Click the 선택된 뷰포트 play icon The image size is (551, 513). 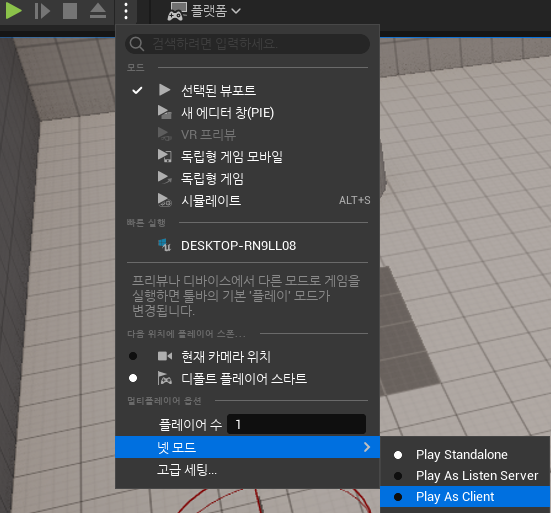(x=164, y=90)
